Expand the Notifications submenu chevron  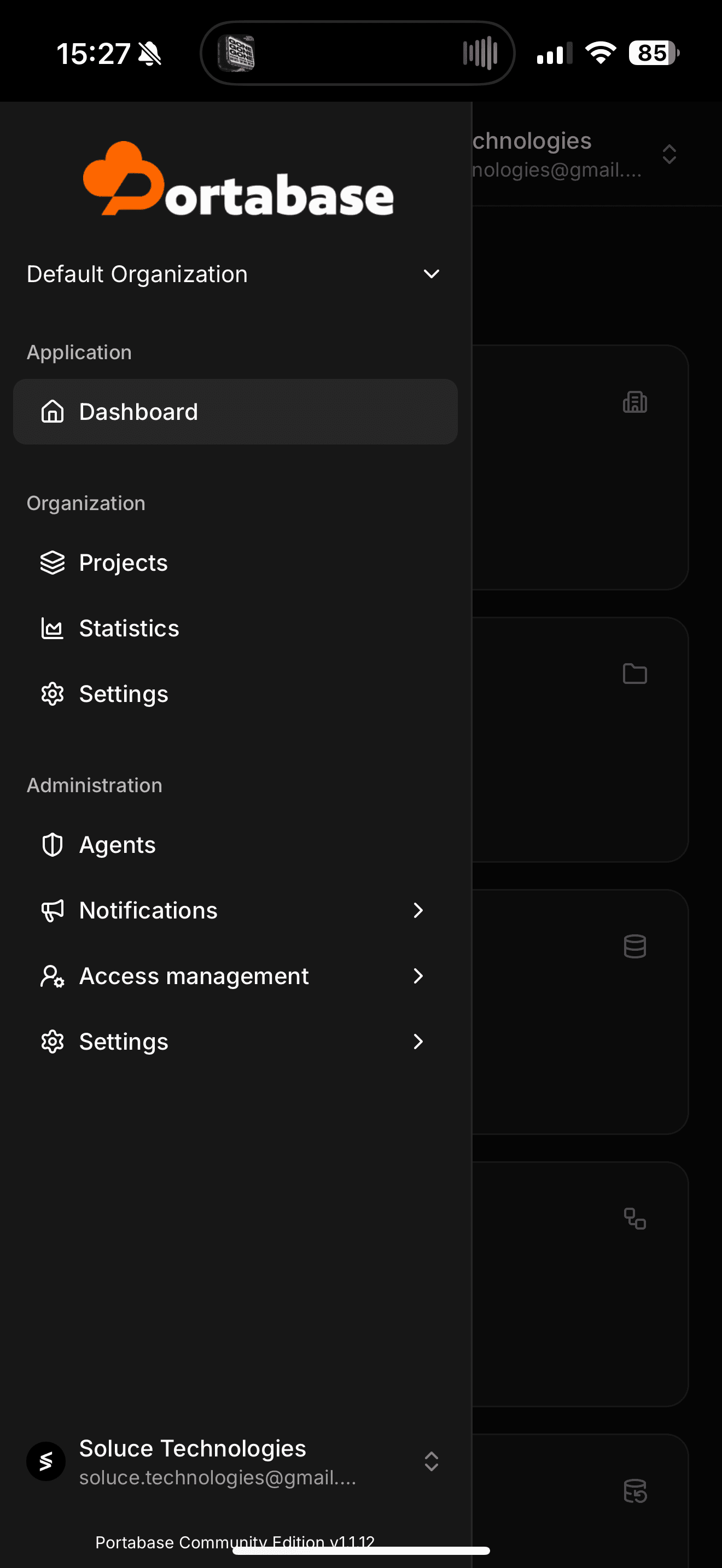click(418, 911)
